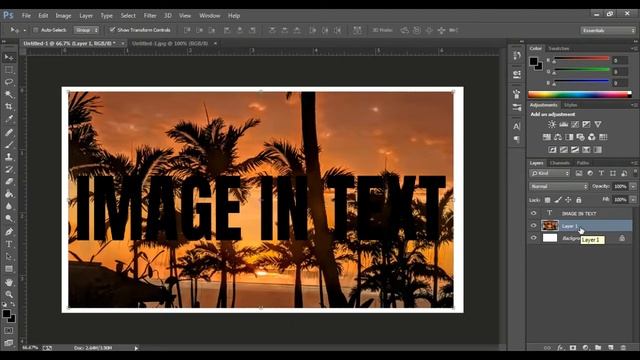
Task: Click the Exposure adjustment icon
Action: coord(587,124)
